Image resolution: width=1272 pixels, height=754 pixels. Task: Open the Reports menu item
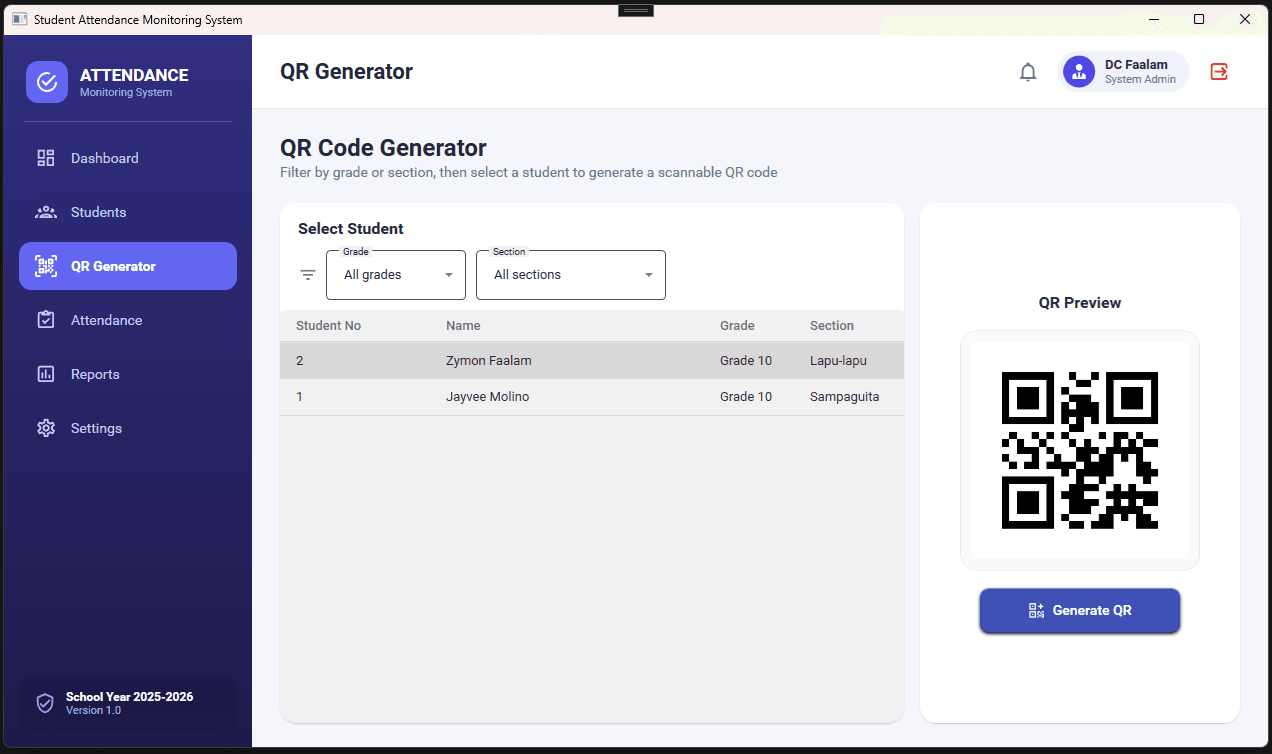tap(128, 374)
